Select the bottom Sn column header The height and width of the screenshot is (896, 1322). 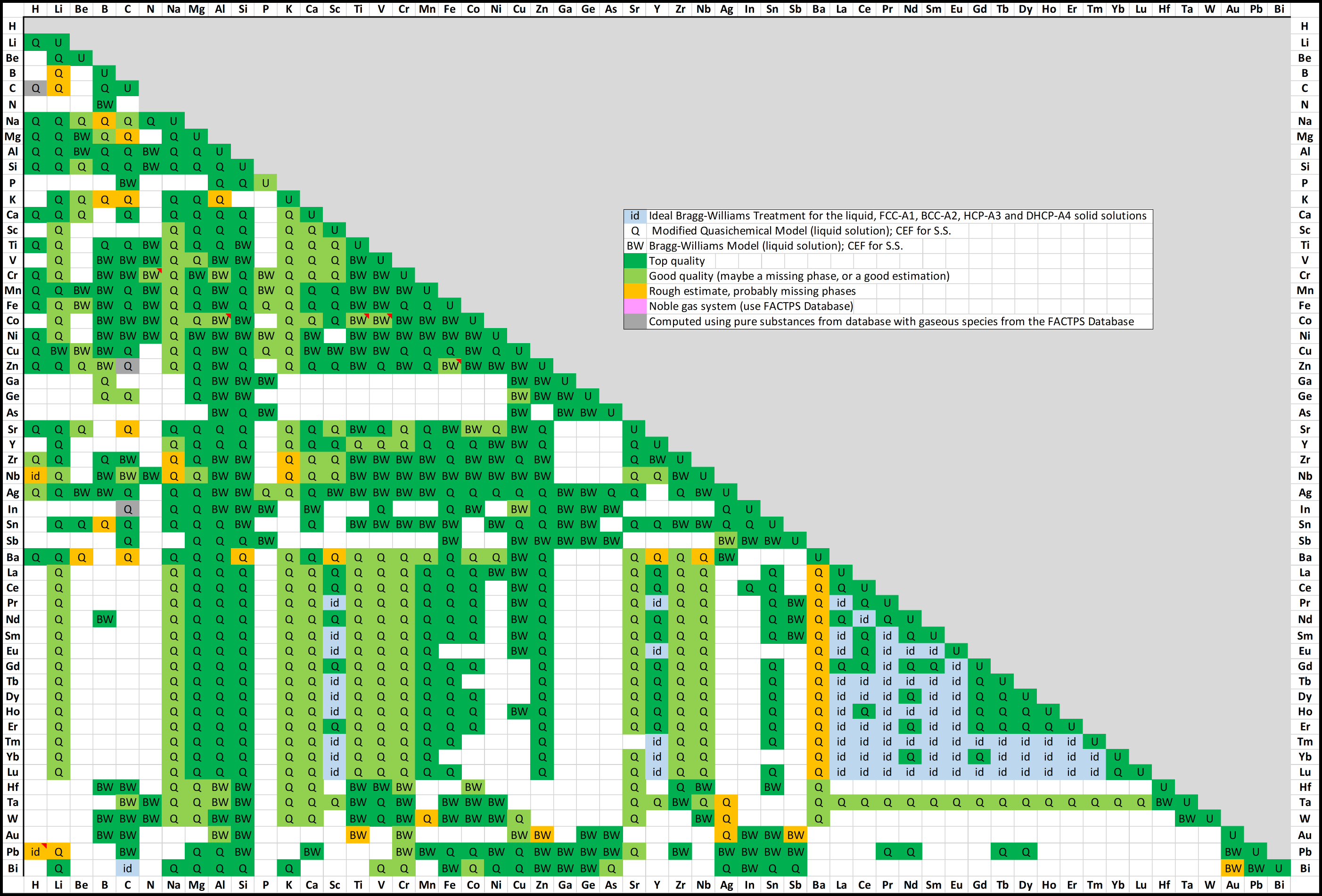(x=772, y=885)
